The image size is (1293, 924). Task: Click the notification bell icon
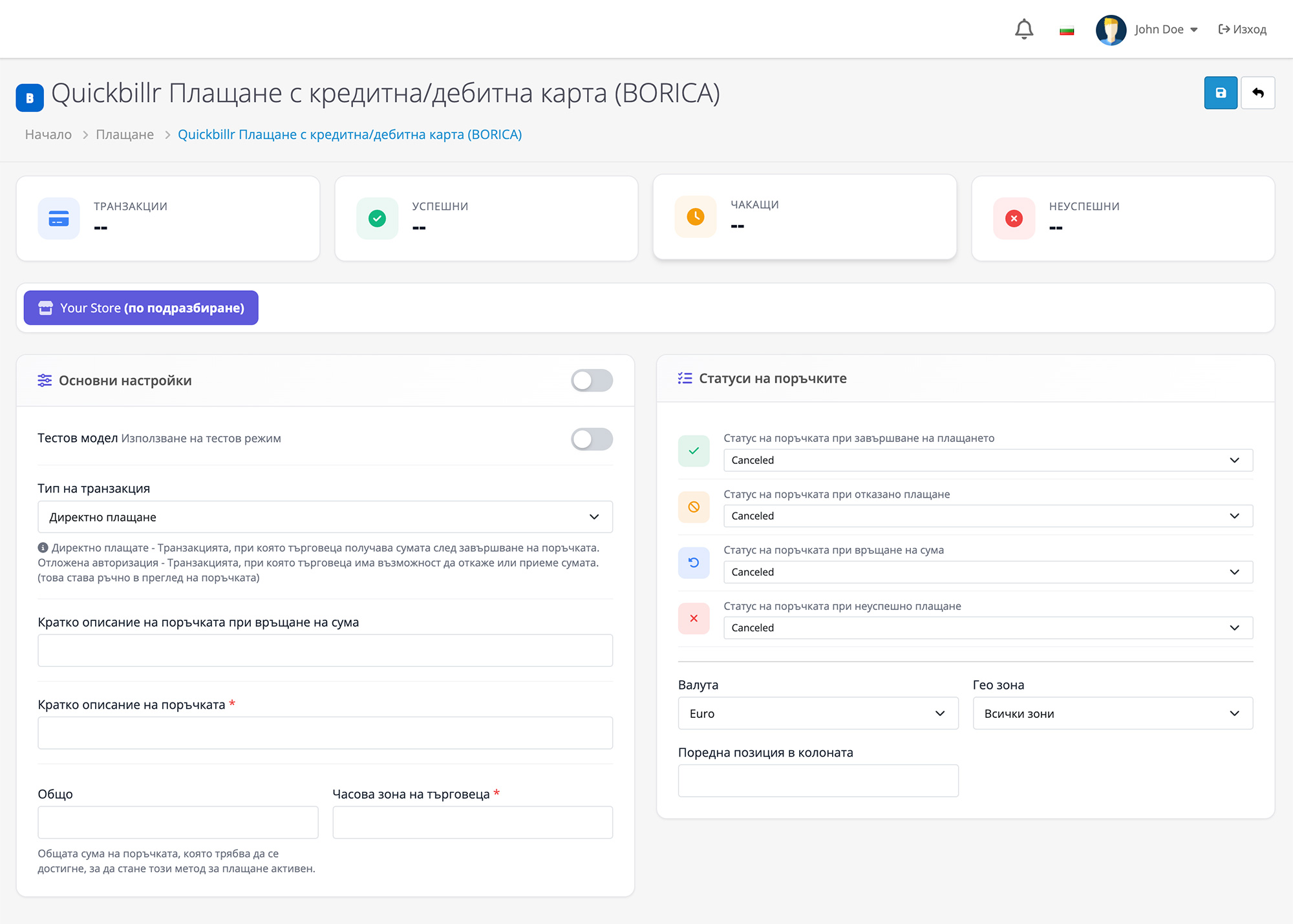pyautogui.click(x=1023, y=29)
